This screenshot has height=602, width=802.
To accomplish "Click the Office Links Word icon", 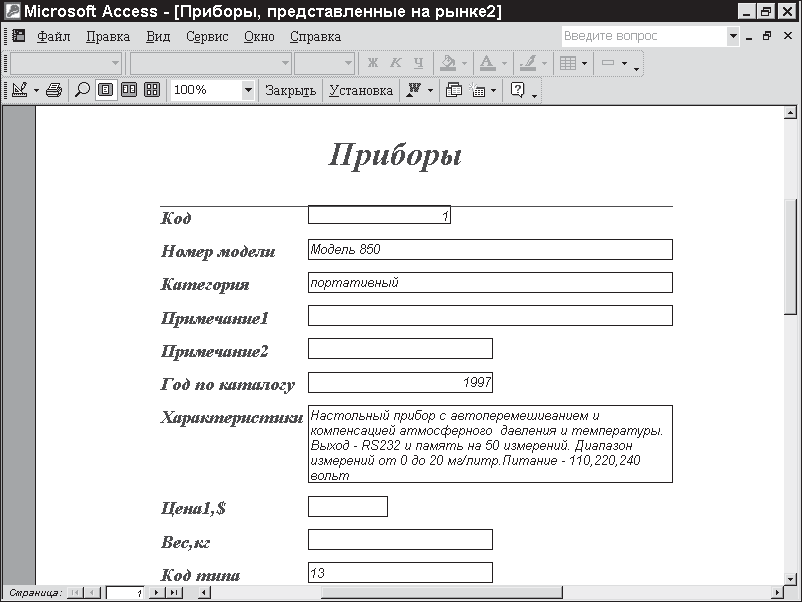I will coord(414,90).
